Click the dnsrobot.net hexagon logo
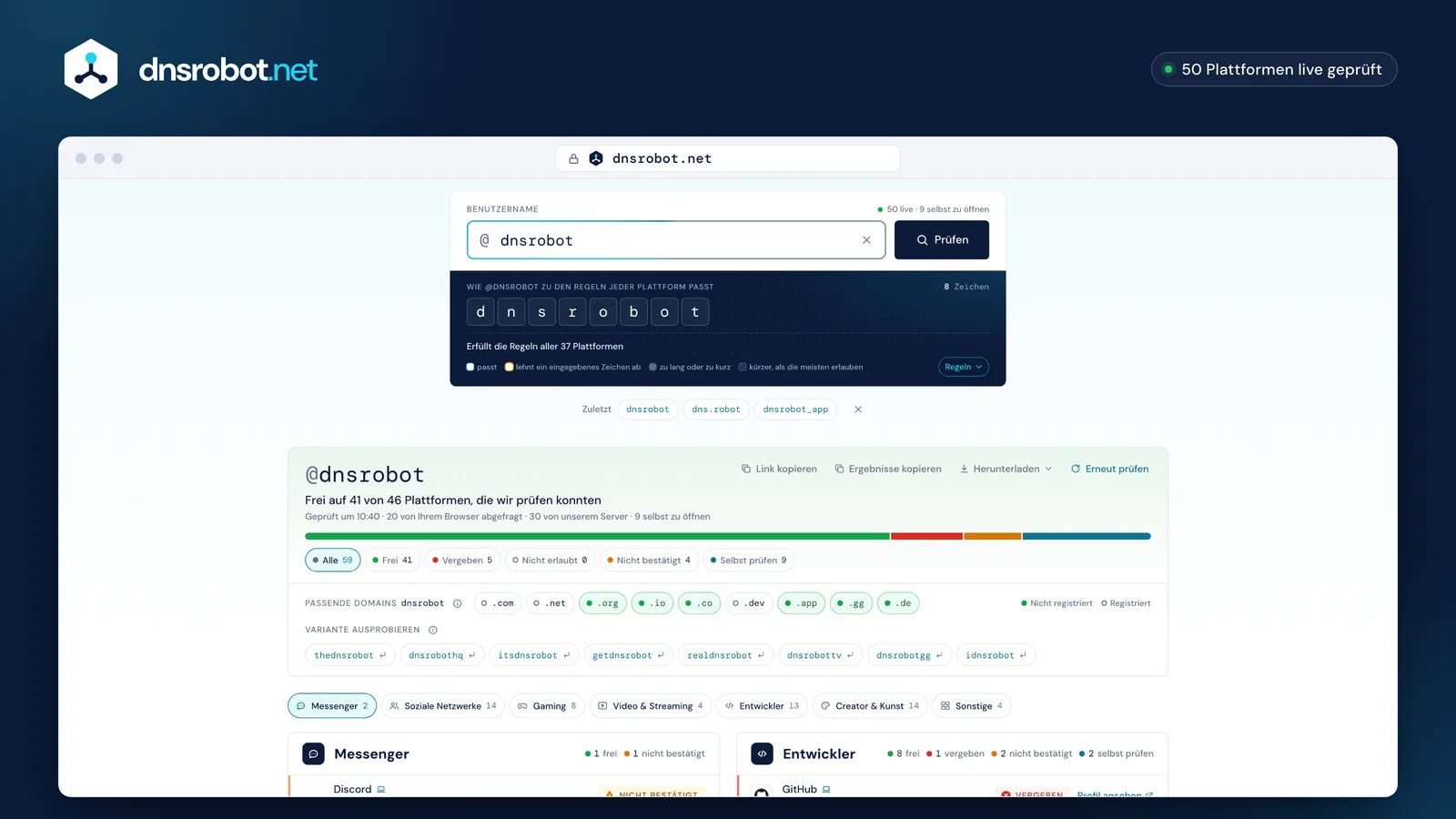The height and width of the screenshot is (819, 1456). pos(91,69)
